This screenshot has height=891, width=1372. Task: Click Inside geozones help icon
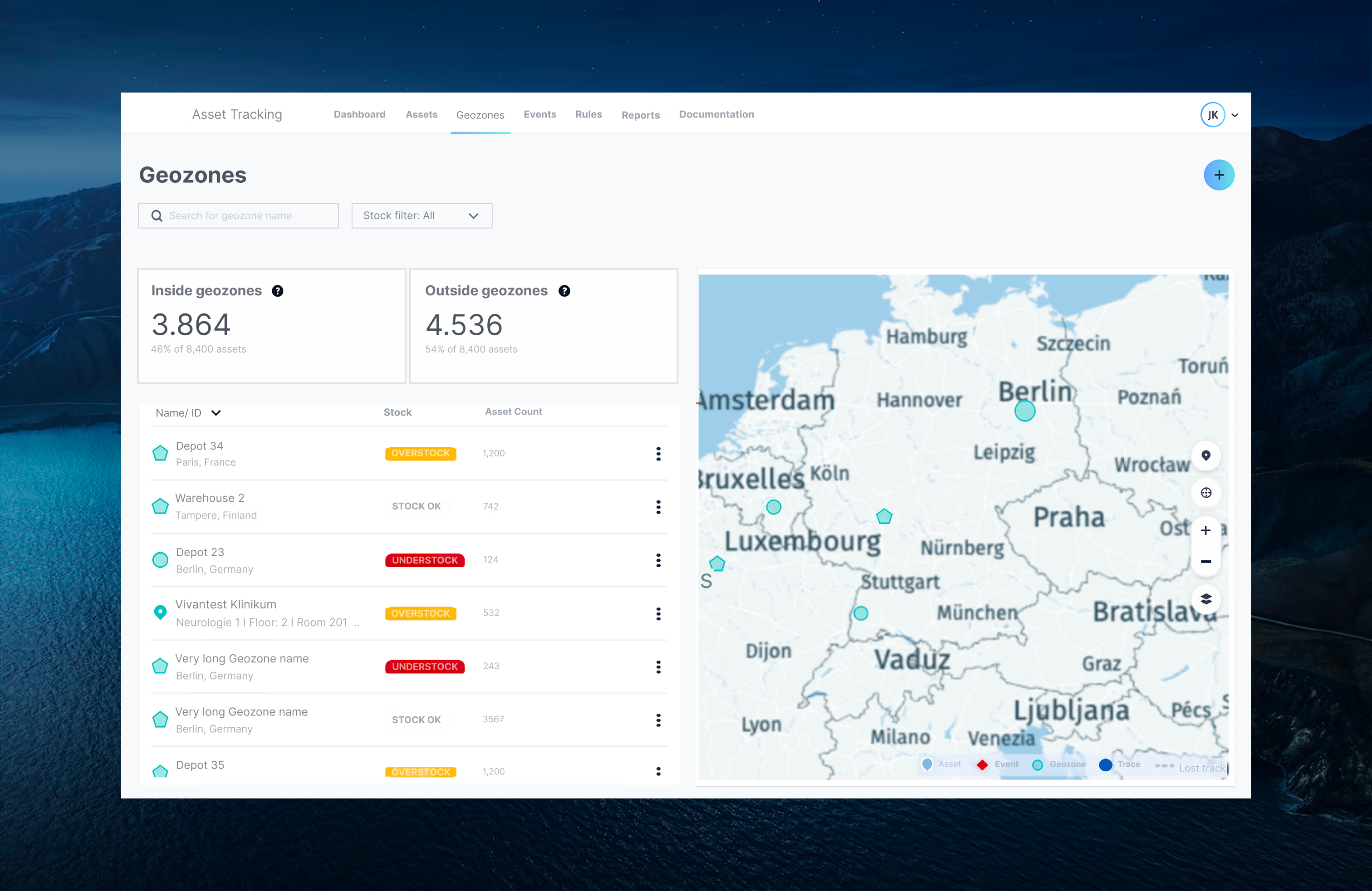277,291
